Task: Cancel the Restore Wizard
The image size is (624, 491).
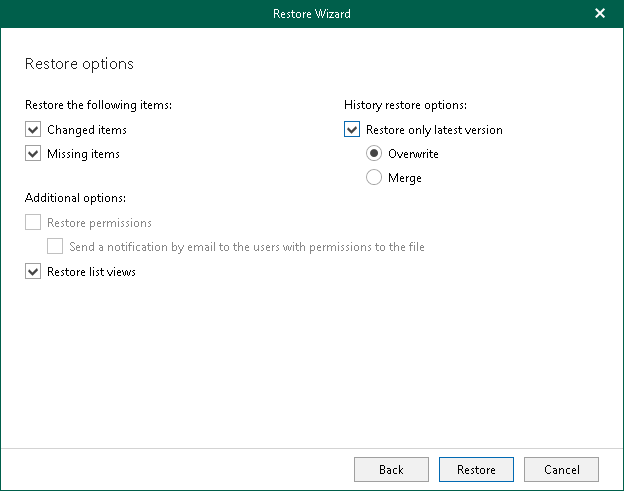Action: [x=561, y=470]
